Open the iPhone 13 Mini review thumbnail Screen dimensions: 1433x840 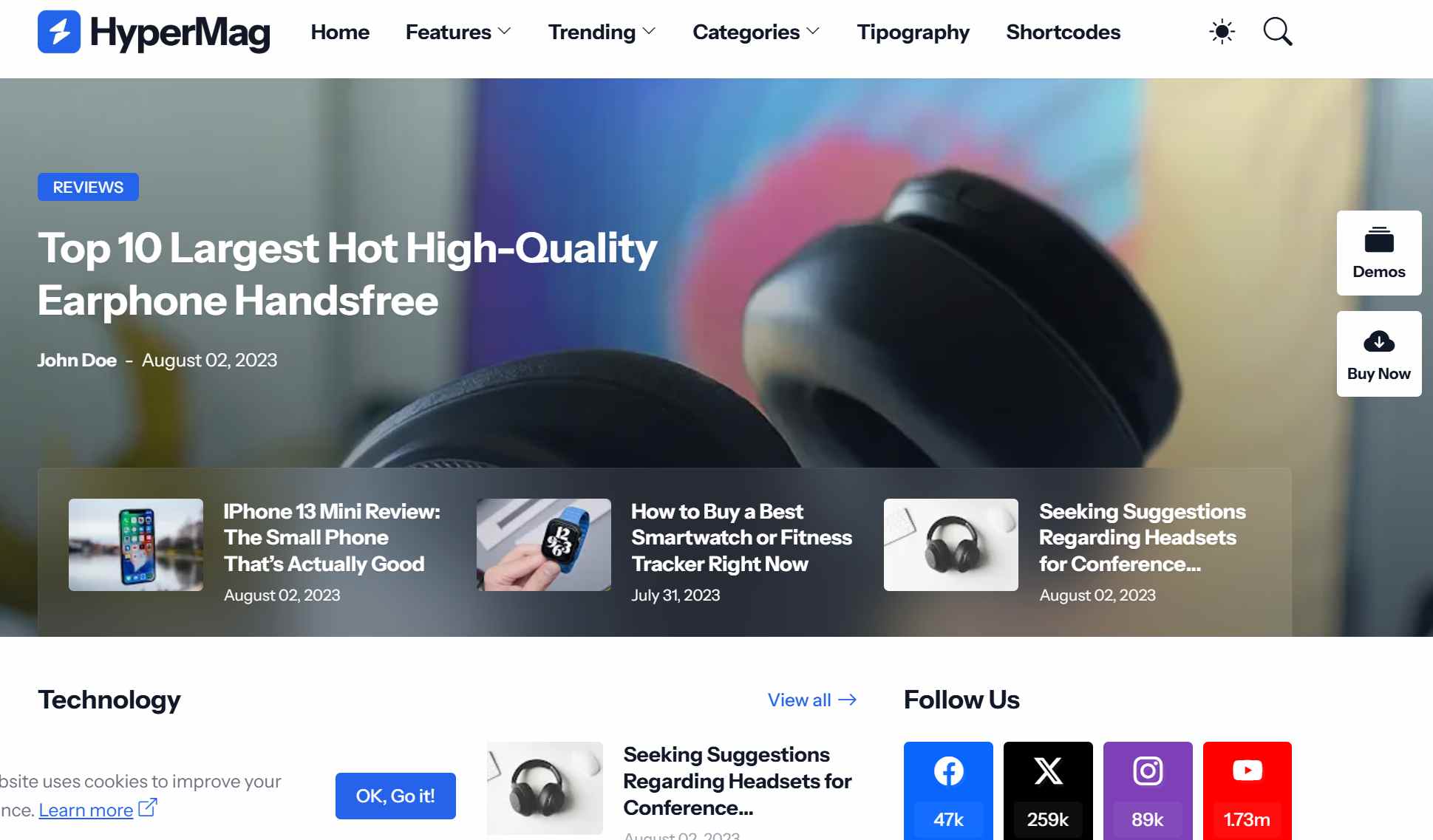136,544
